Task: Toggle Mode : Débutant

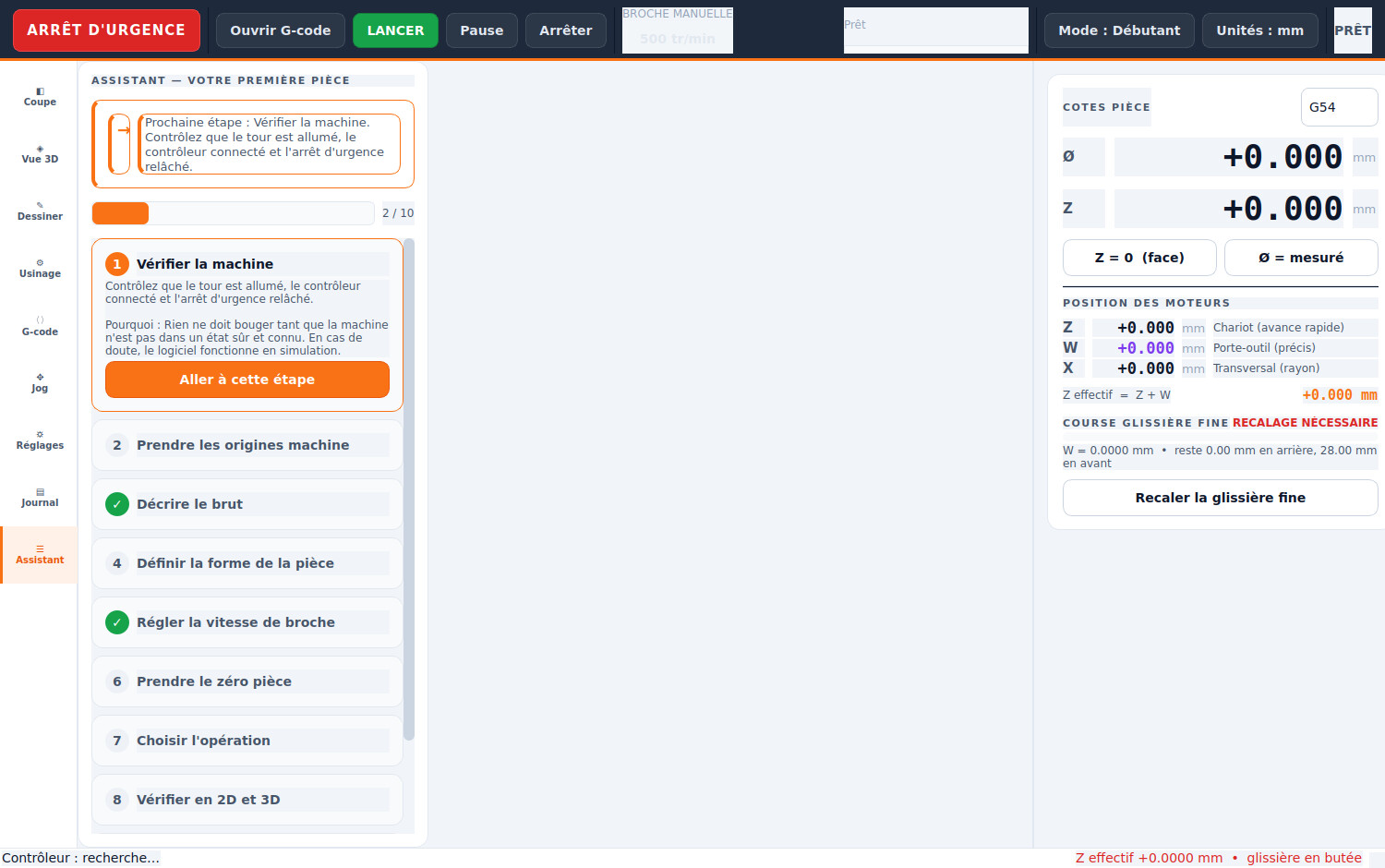Action: click(x=1119, y=30)
